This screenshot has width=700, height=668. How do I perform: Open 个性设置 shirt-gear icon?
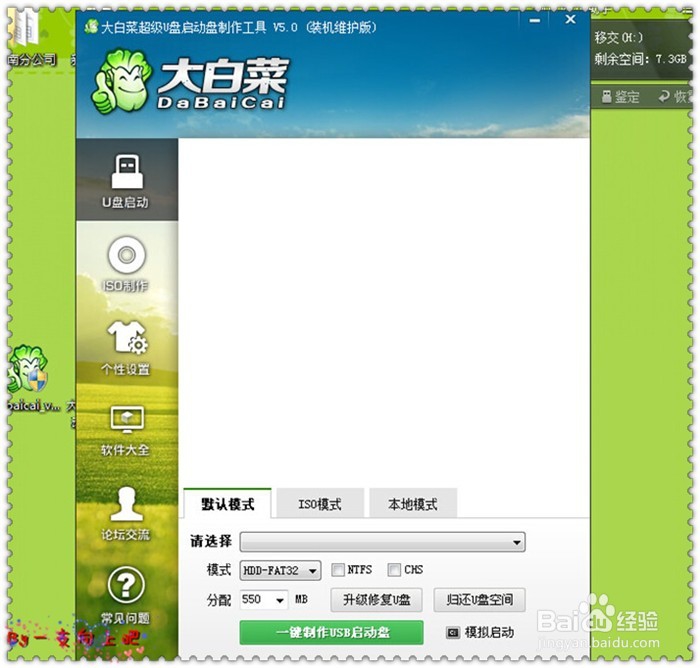tap(127, 338)
